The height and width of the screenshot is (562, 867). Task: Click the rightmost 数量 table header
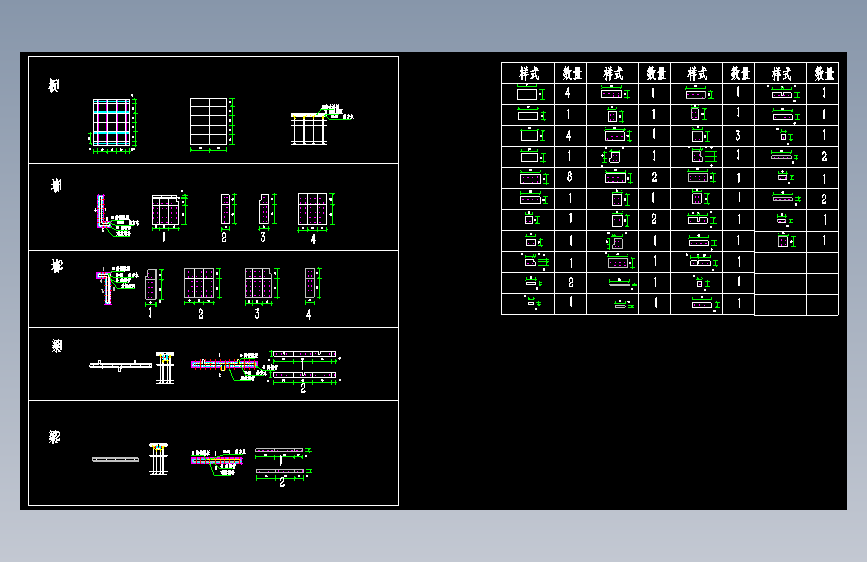click(824, 73)
